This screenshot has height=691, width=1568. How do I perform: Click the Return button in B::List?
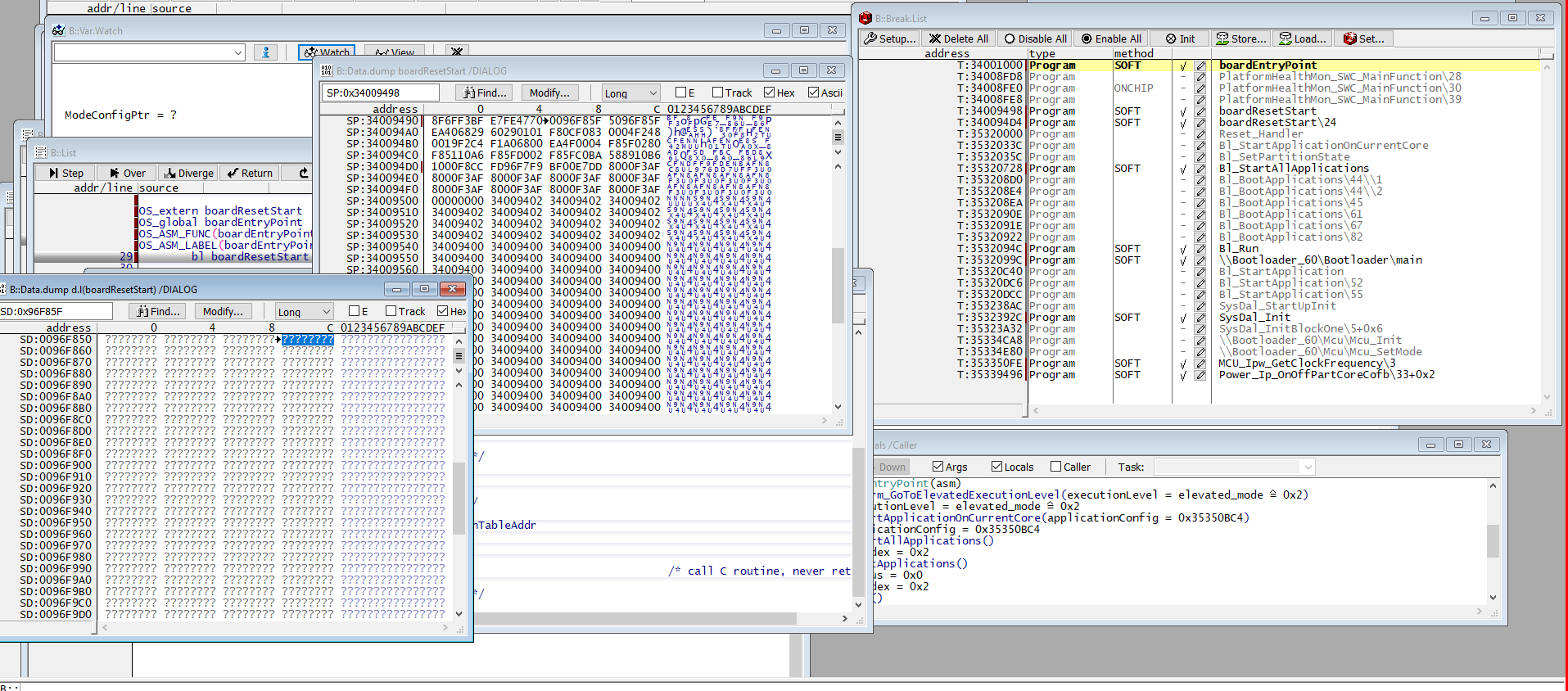point(250,173)
